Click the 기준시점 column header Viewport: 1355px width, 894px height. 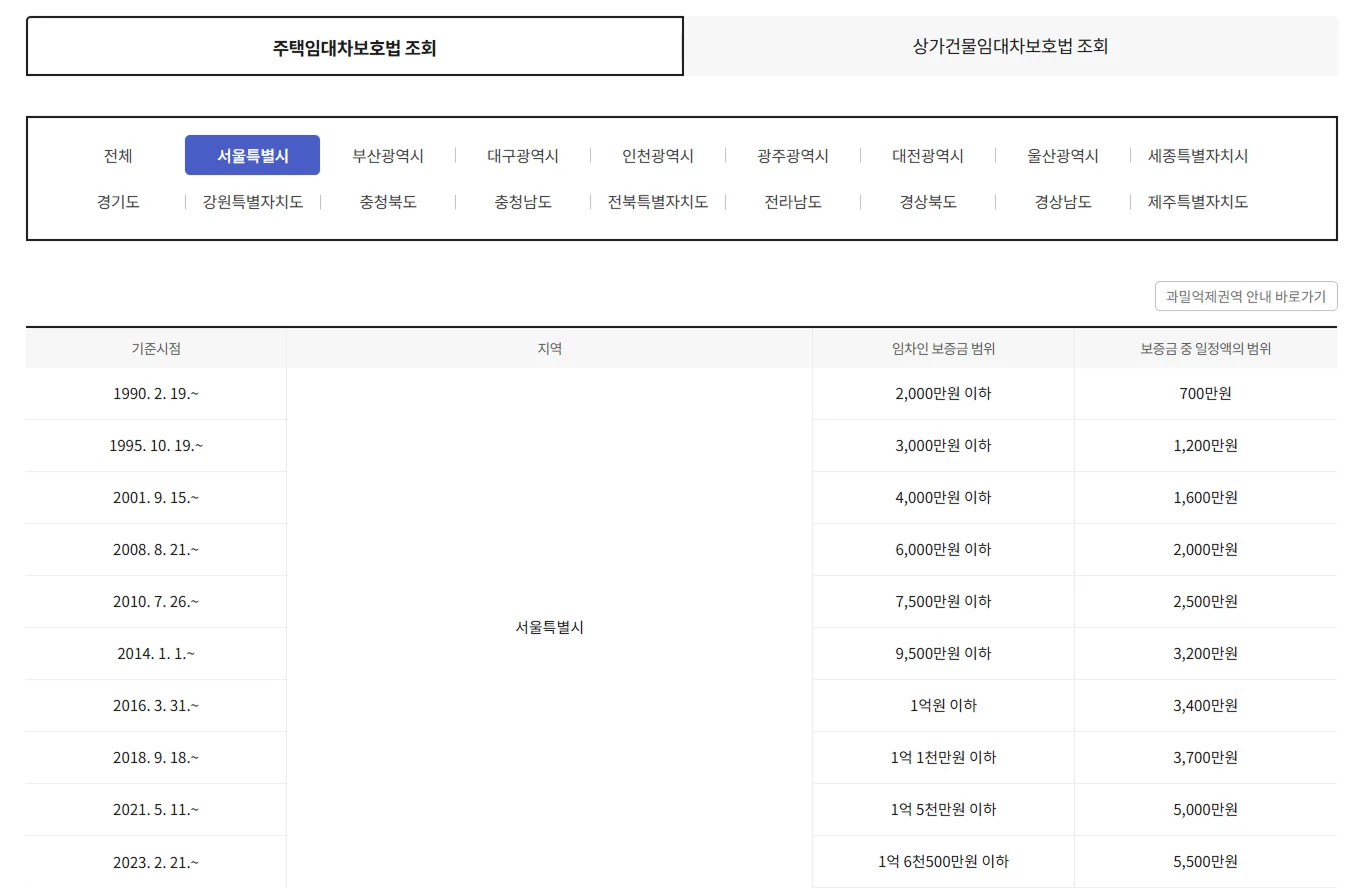pos(156,349)
